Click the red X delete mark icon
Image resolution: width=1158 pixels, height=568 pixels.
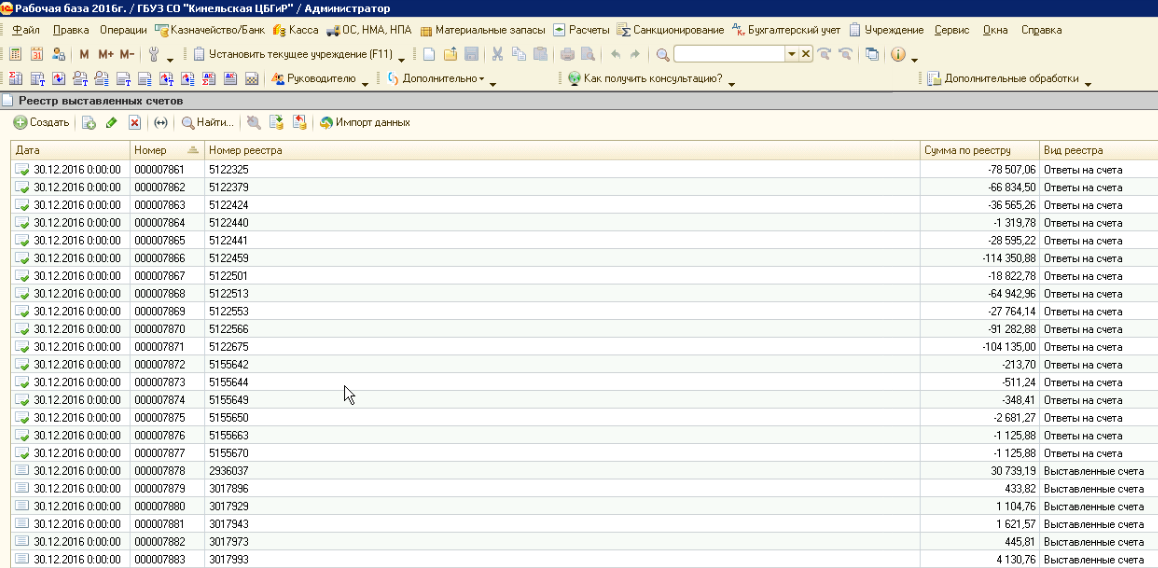coord(134,123)
